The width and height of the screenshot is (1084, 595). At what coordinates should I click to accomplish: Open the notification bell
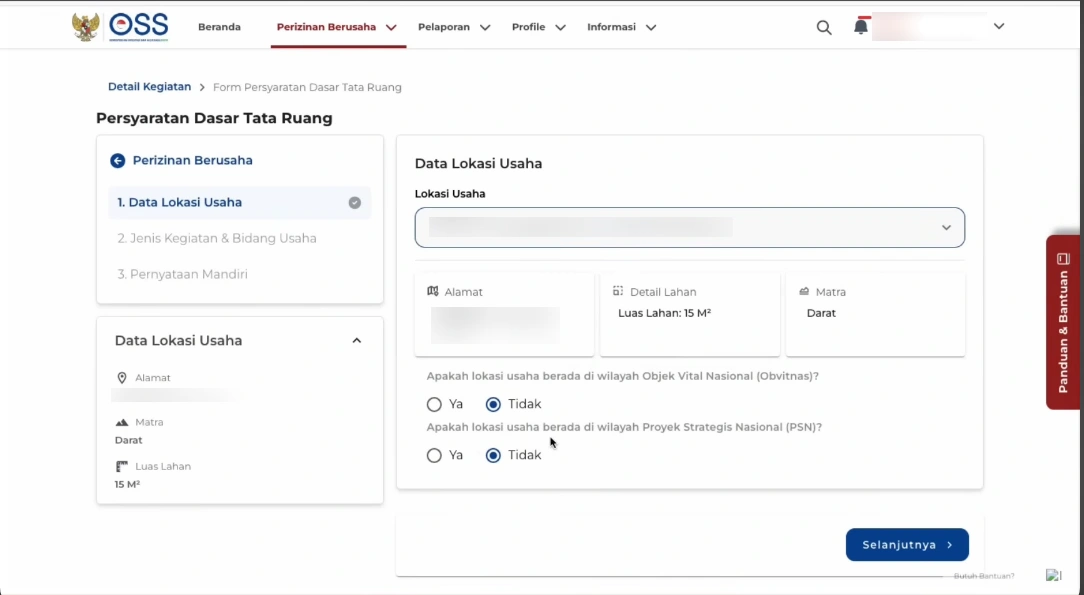860,27
